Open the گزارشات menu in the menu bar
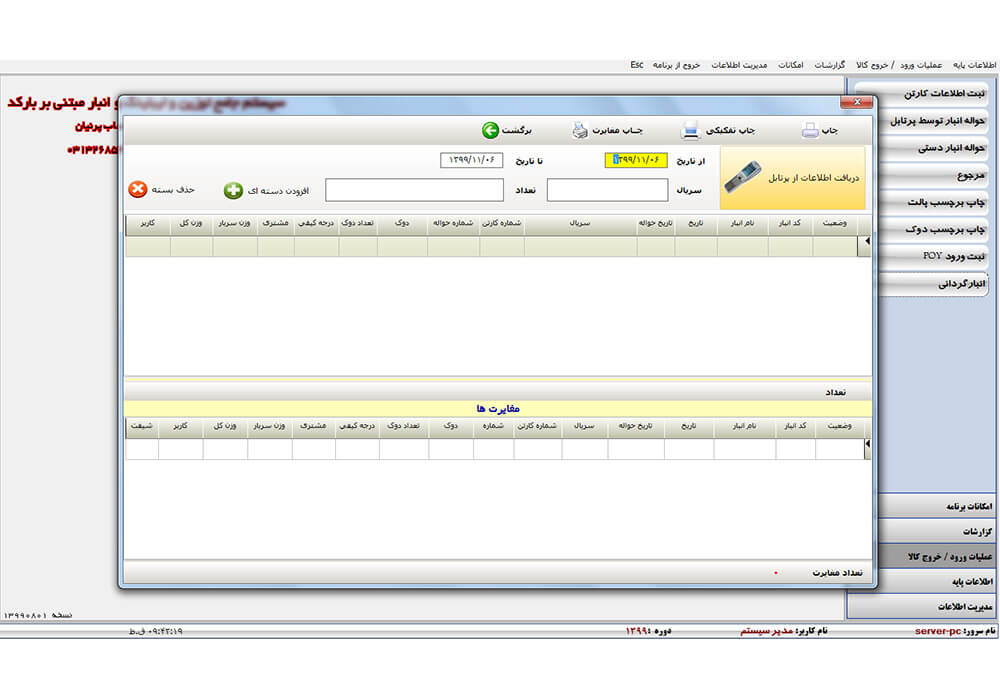The width and height of the screenshot is (1000, 700). click(x=830, y=65)
